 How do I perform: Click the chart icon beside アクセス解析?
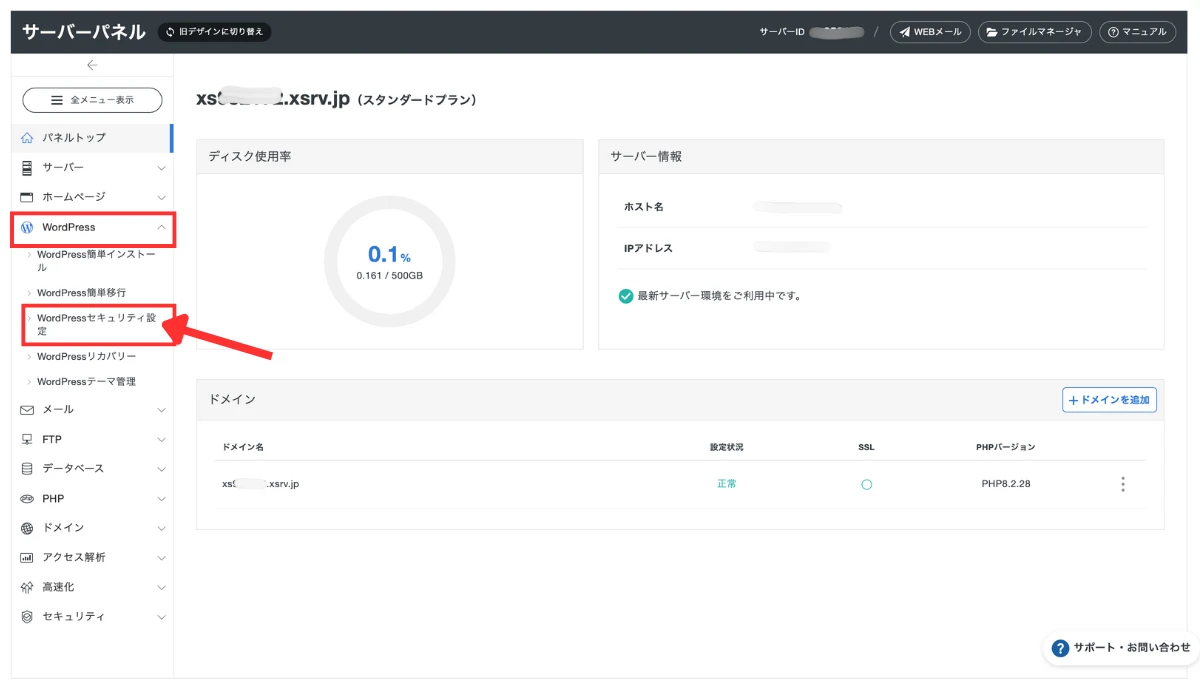click(27, 557)
